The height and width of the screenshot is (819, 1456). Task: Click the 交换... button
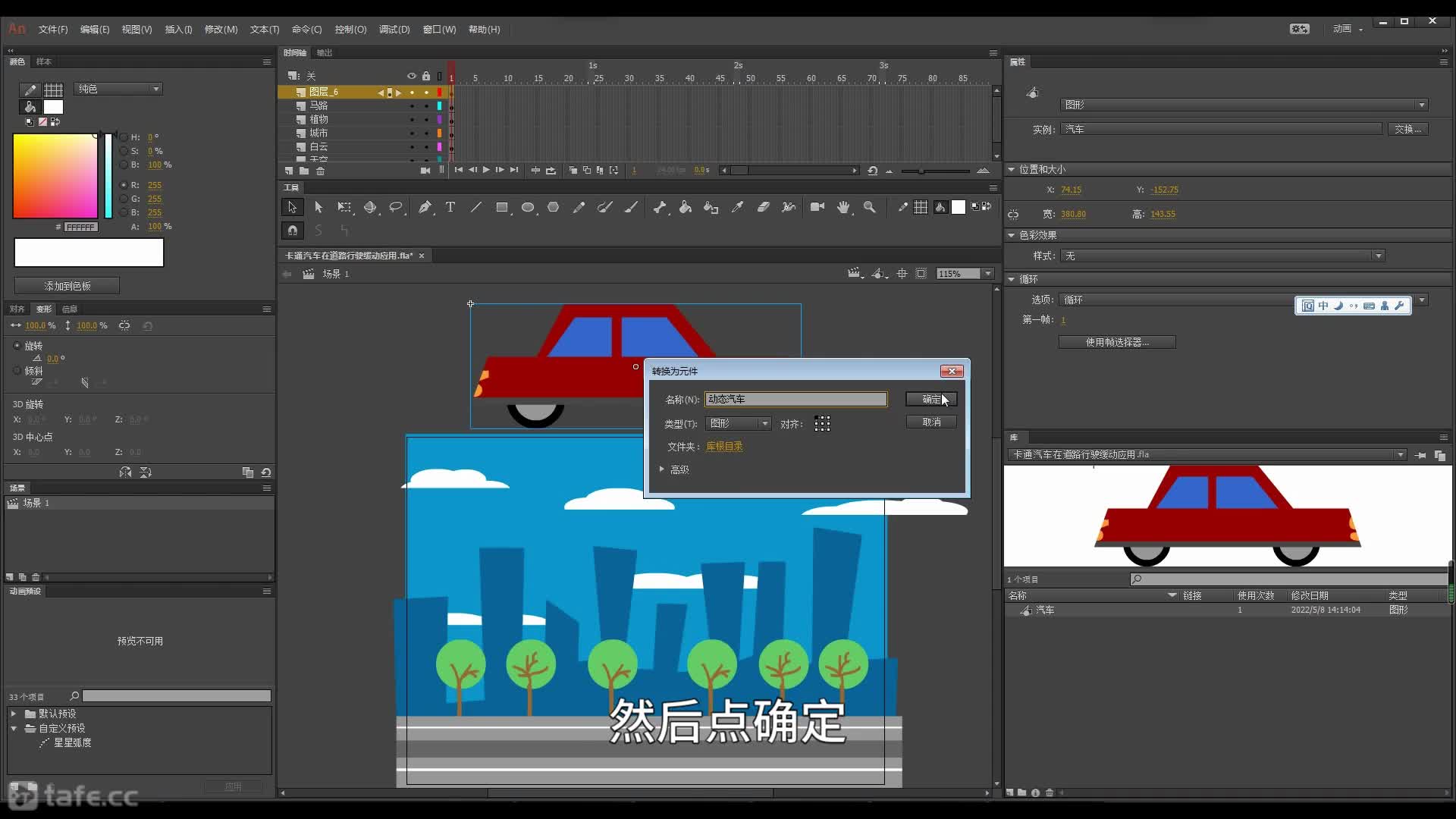[1408, 130]
